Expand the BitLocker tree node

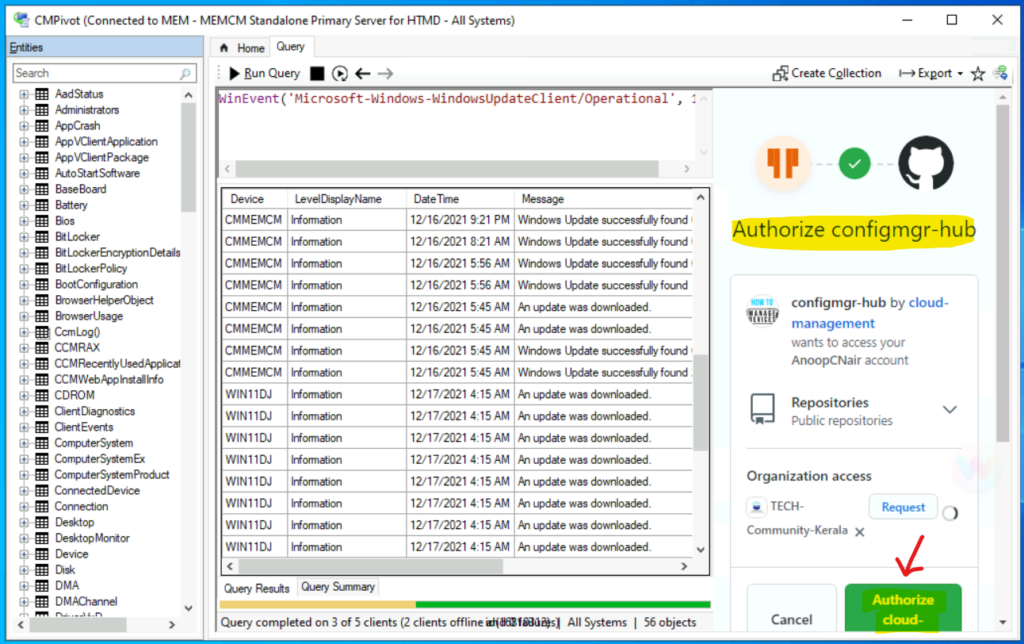tap(24, 237)
